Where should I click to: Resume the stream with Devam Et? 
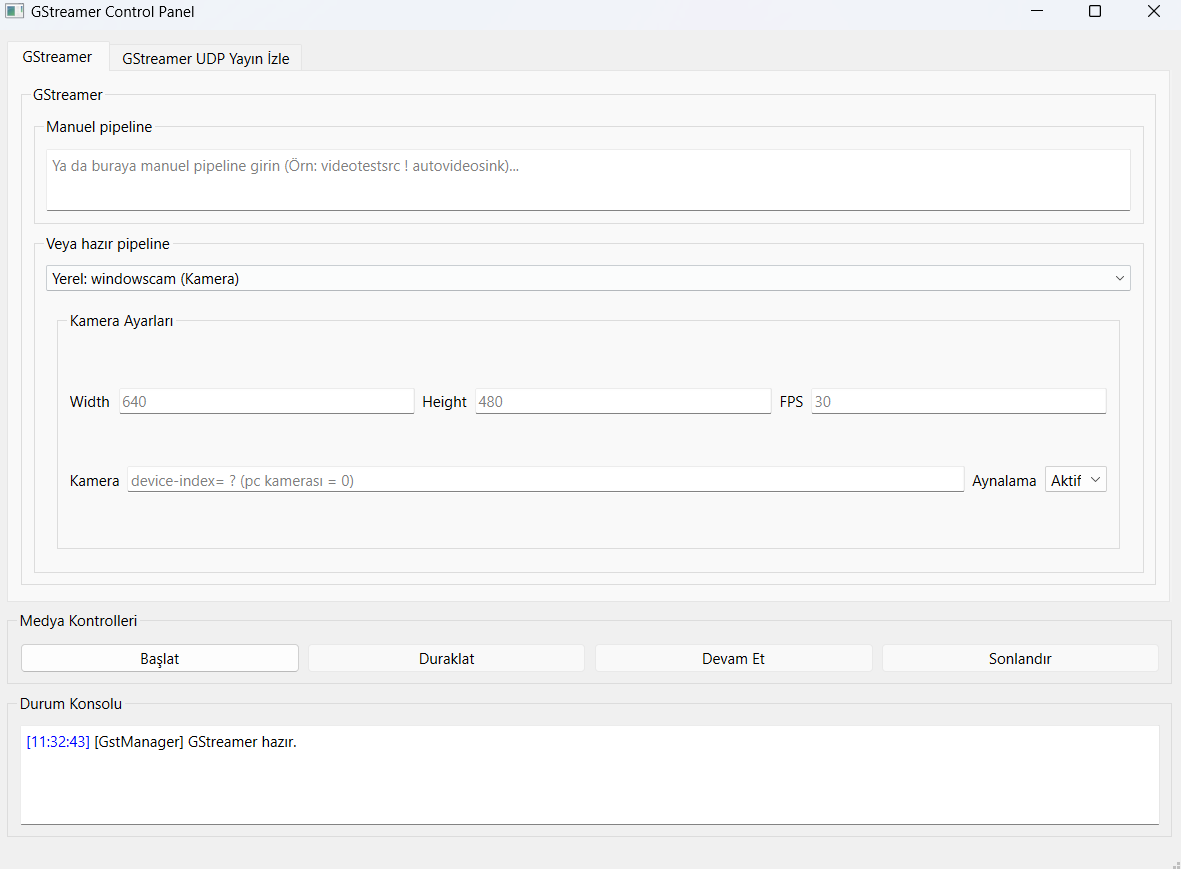[x=733, y=658]
